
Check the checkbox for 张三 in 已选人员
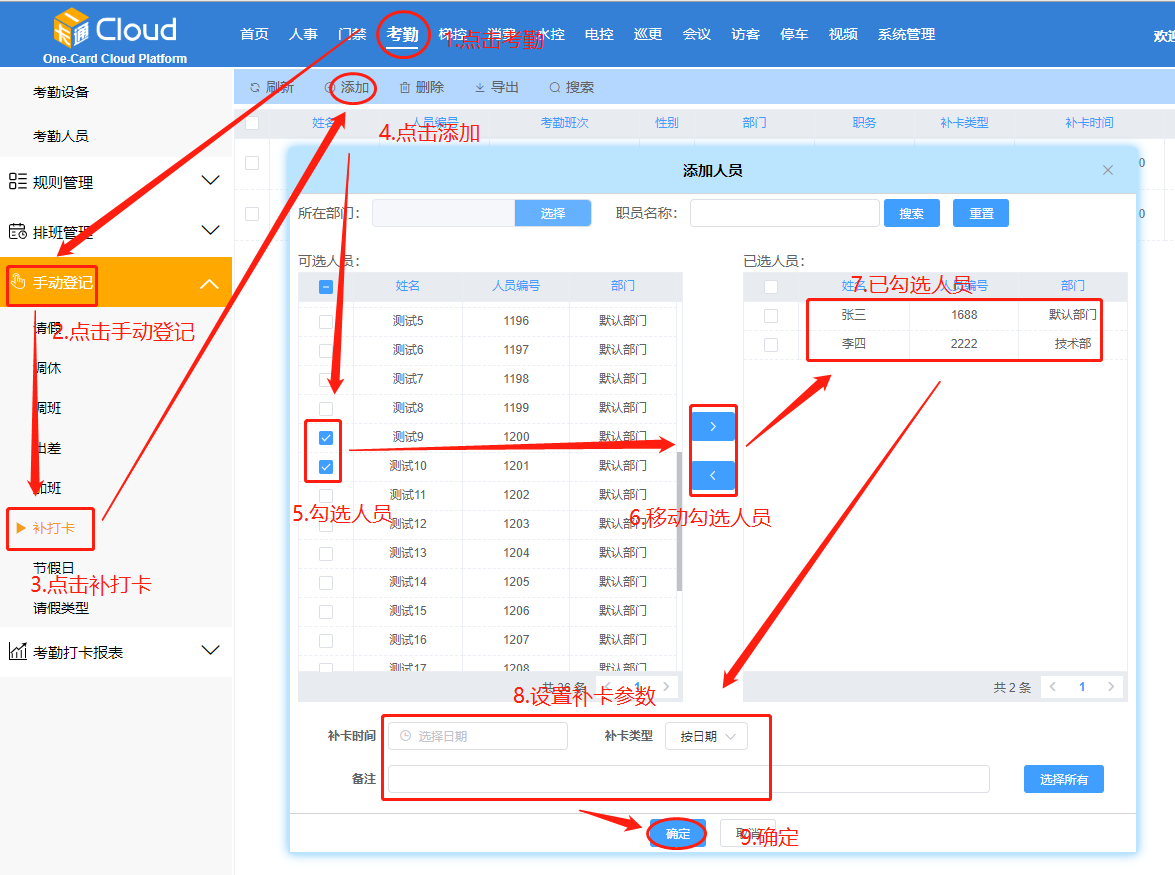pyautogui.click(x=770, y=316)
